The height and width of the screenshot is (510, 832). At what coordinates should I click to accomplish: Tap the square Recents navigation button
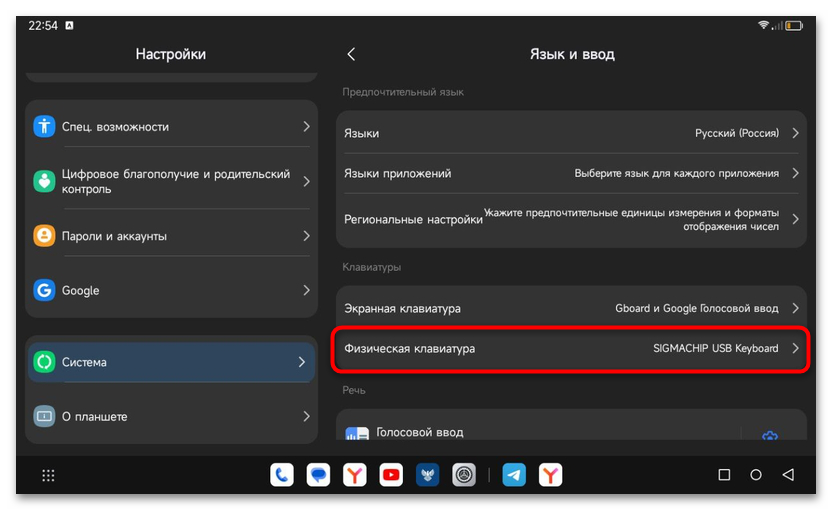724,474
